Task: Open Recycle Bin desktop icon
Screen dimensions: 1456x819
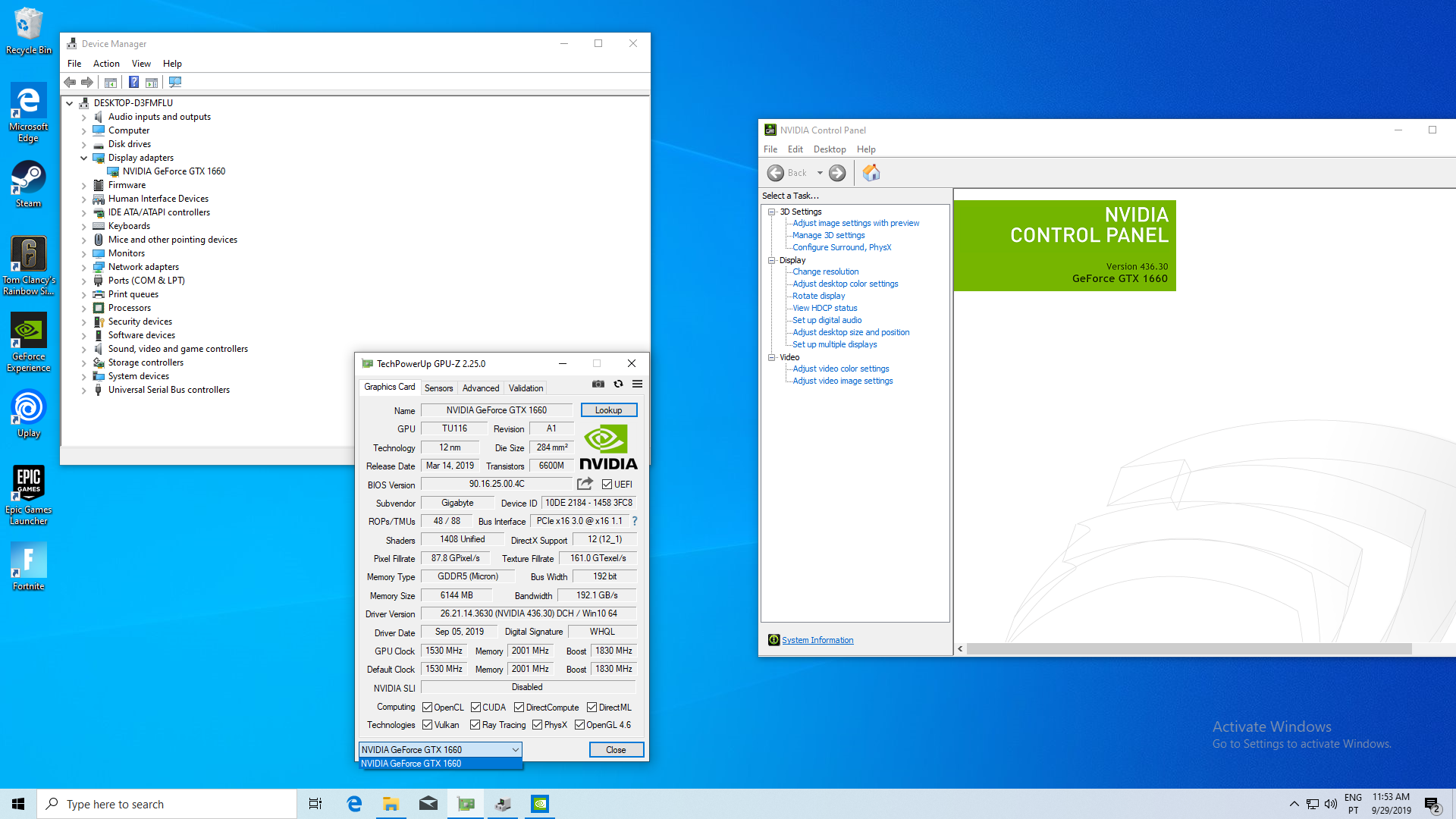Action: pos(29,31)
